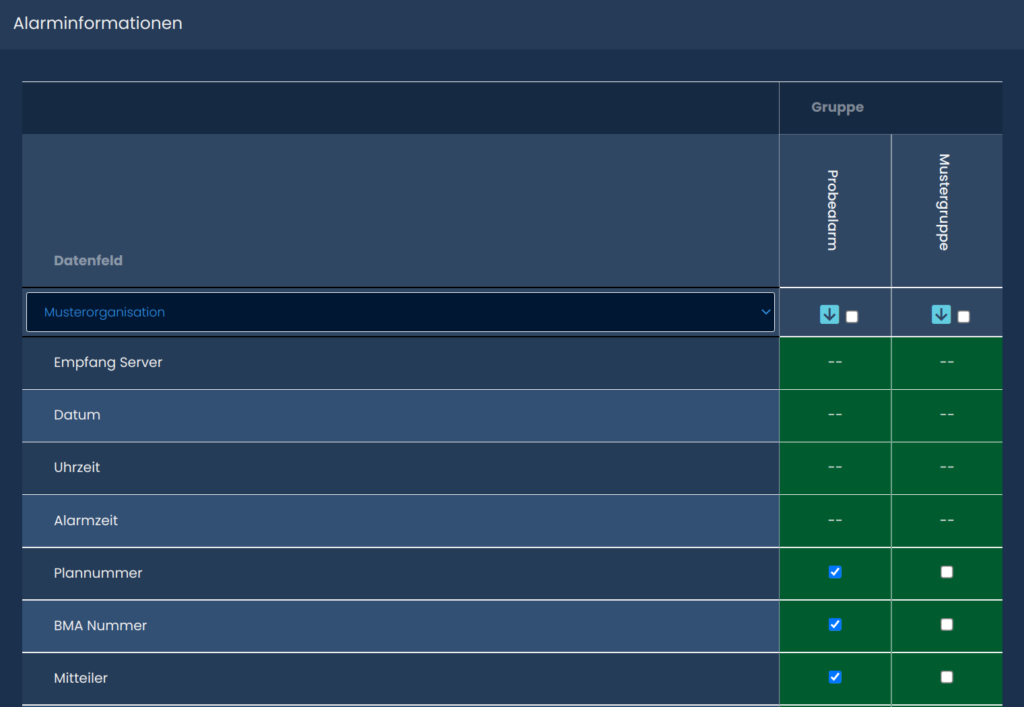Tick the select-all checkbox in Probealarm column

click(x=852, y=317)
